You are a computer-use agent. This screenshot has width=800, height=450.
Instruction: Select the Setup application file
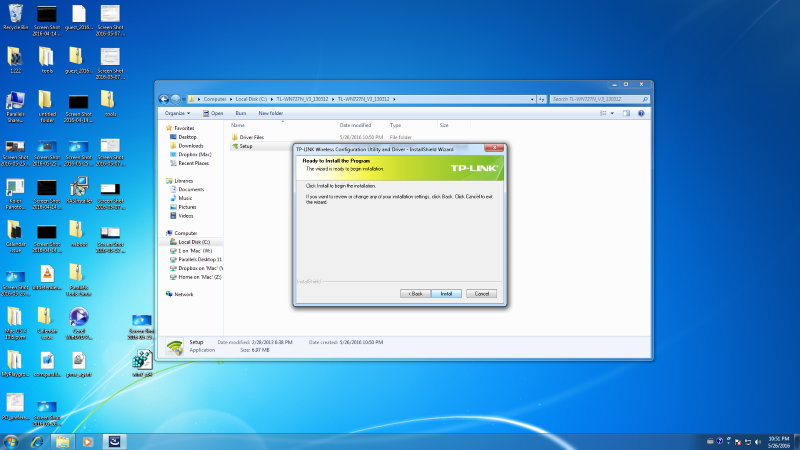click(x=246, y=146)
